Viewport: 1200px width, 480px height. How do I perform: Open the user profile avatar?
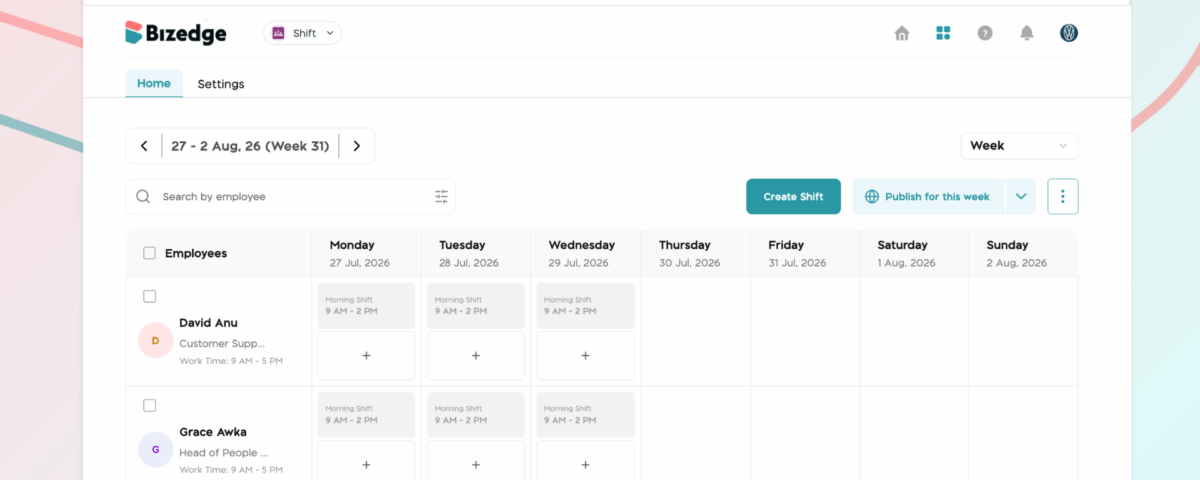coord(1069,33)
